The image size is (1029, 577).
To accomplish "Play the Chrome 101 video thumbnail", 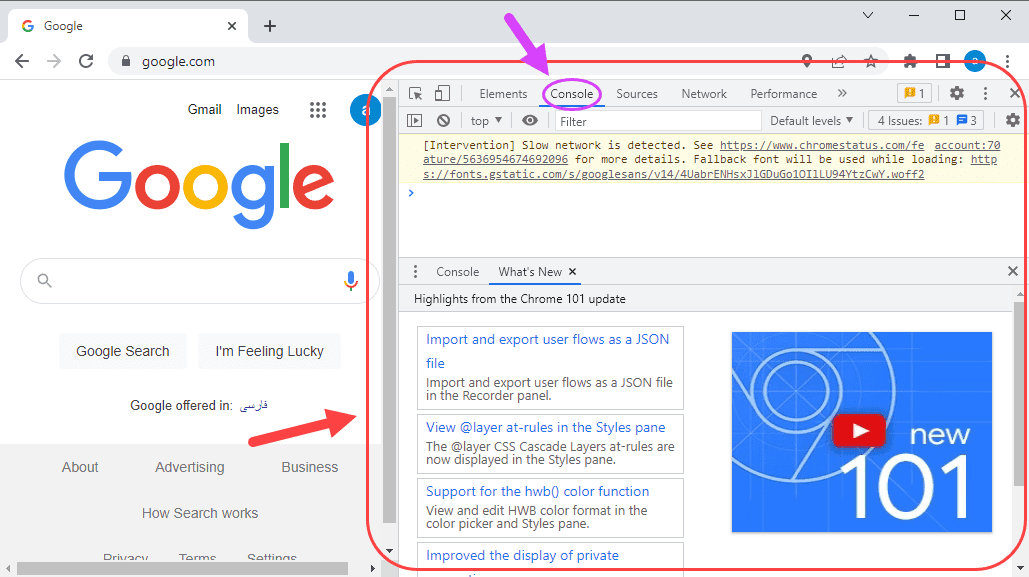I will (859, 431).
